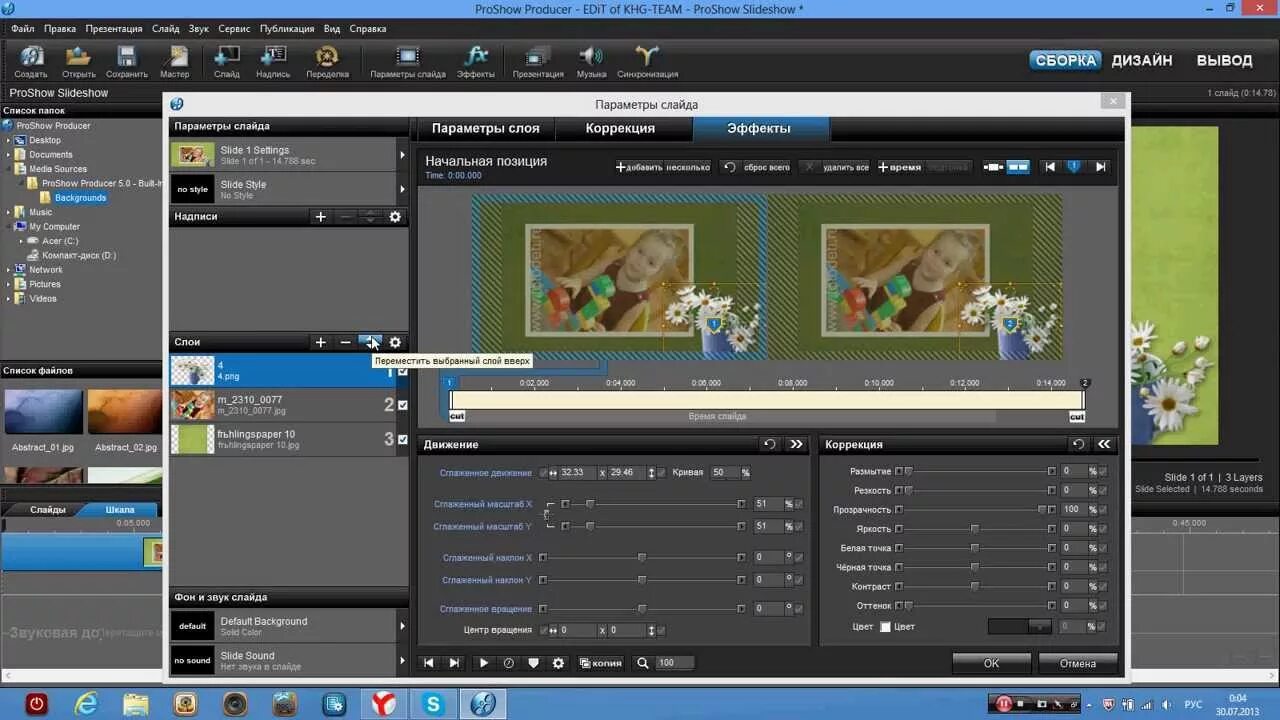Add a new caption with Надписи plus
Screen dimensions: 1280x720
(320, 217)
